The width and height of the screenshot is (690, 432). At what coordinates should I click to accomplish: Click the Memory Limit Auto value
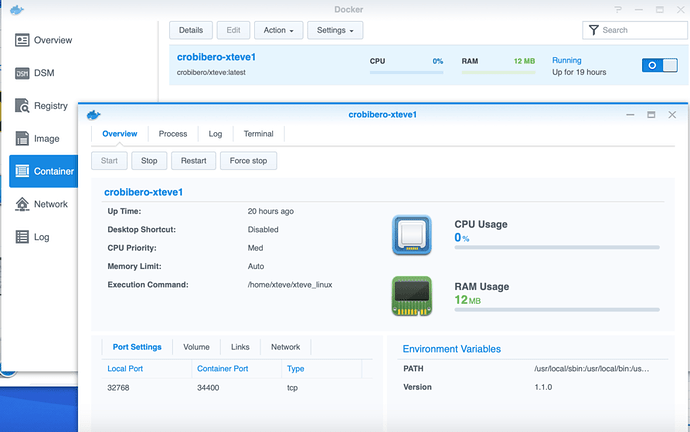click(x=256, y=266)
